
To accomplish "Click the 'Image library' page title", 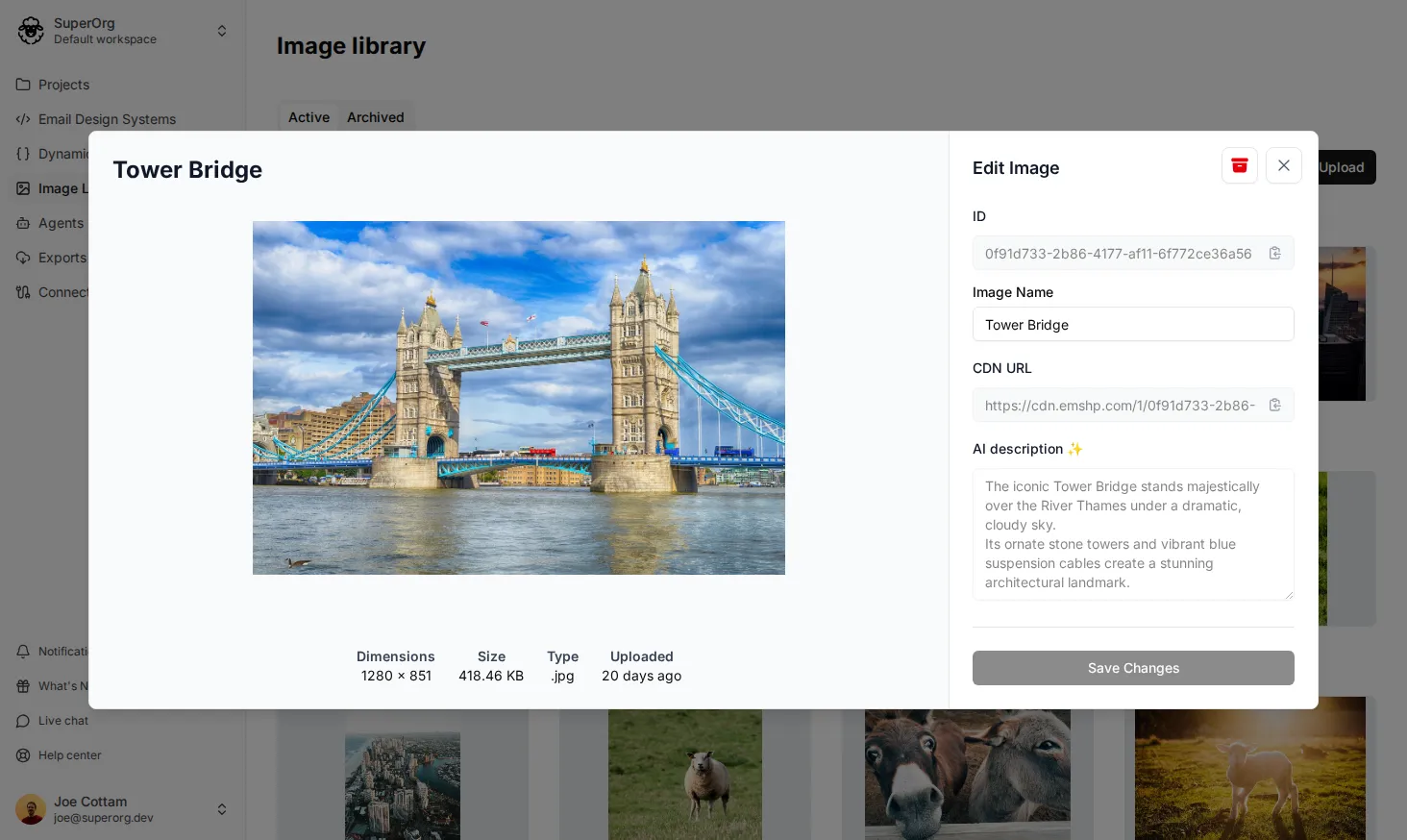I will pyautogui.click(x=351, y=46).
